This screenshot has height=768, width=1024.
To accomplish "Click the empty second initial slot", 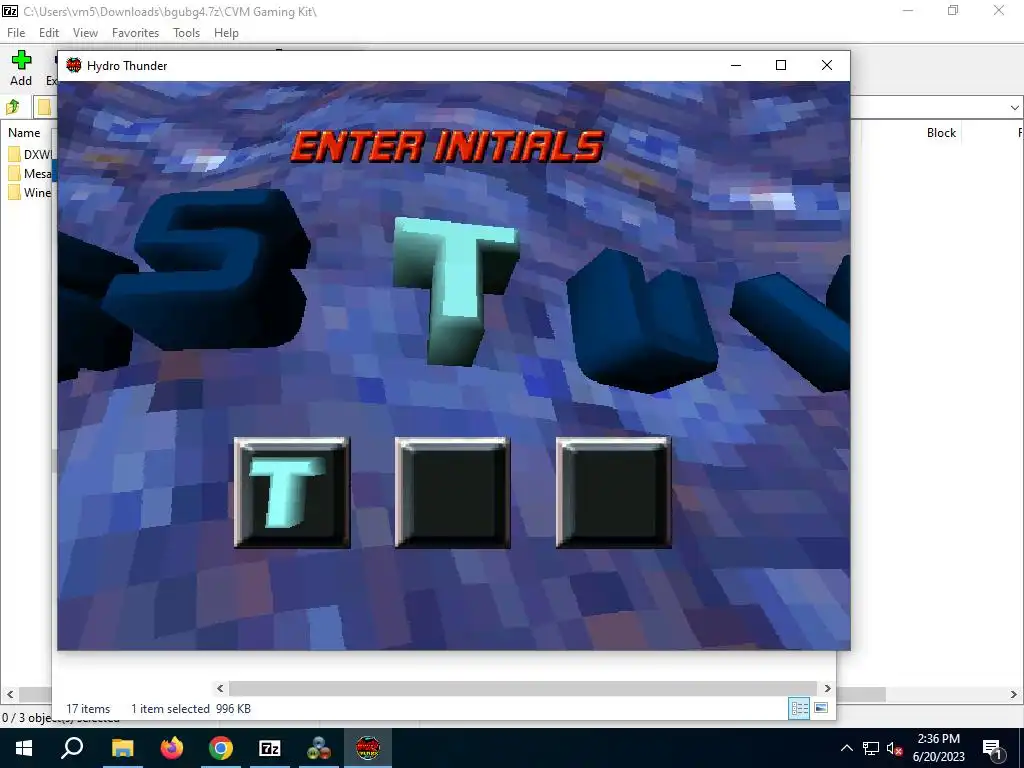I will point(453,492).
